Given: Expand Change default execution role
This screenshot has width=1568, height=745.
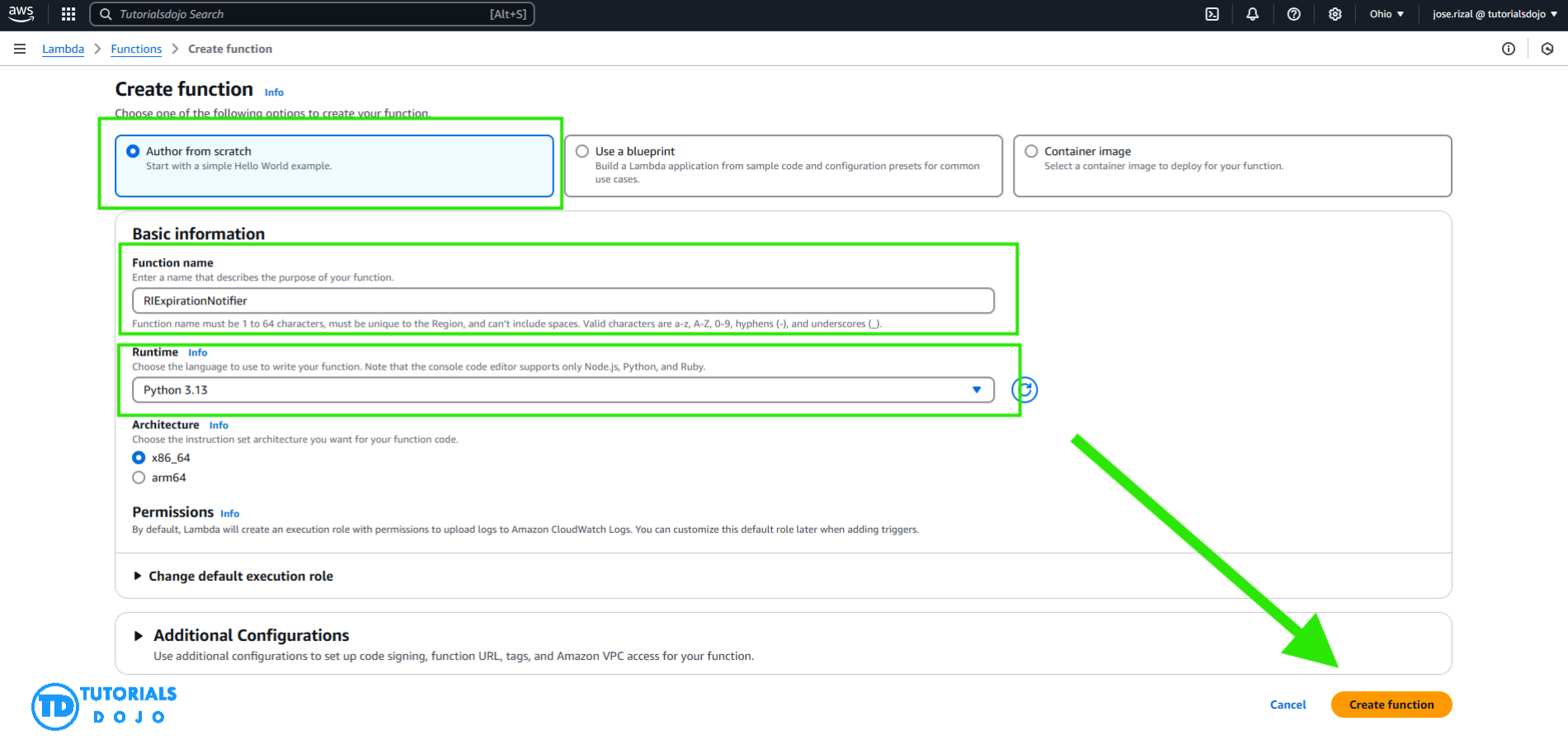Looking at the screenshot, I should (x=233, y=576).
